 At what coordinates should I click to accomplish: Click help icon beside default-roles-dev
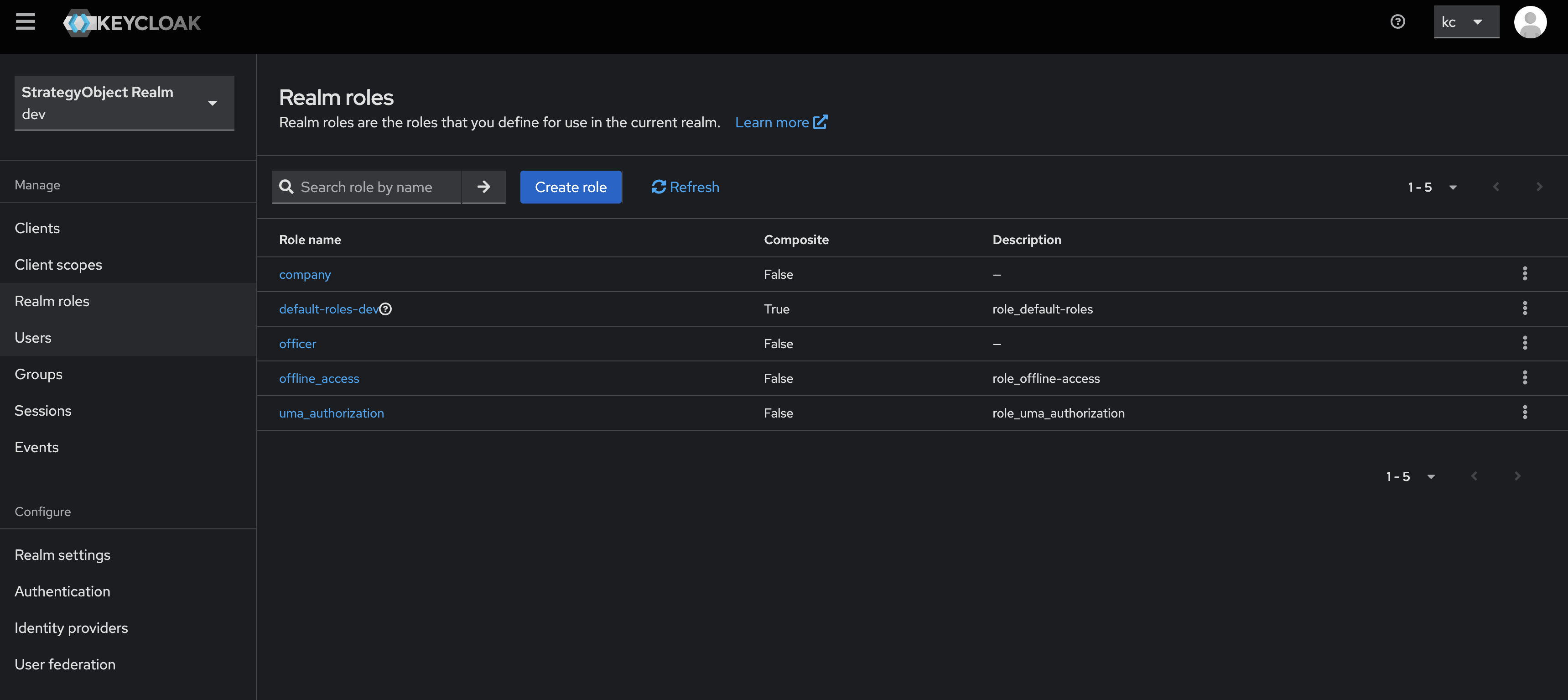(x=385, y=309)
